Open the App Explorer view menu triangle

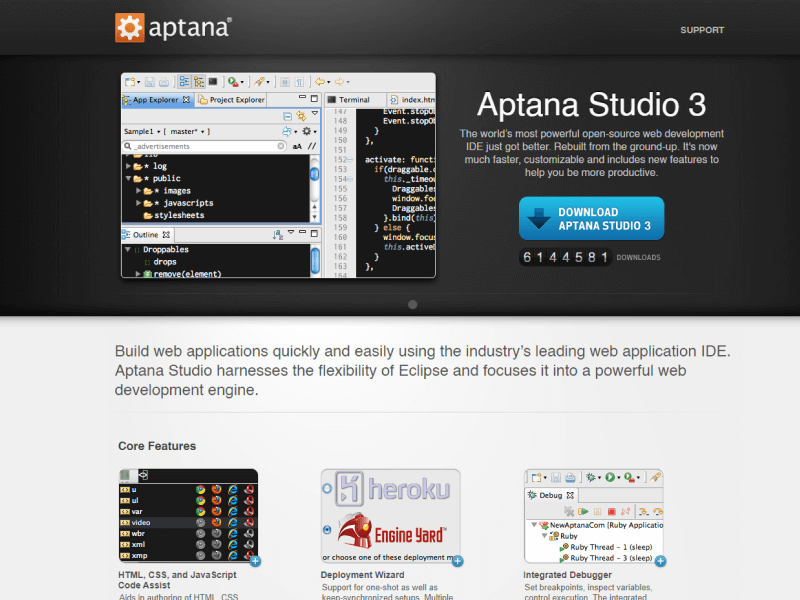315,113
